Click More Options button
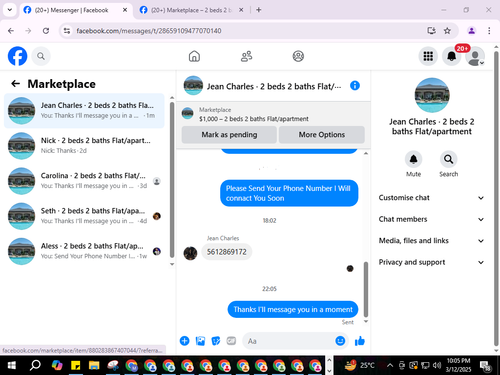Image resolution: width=500 pixels, height=375 pixels. (322, 135)
